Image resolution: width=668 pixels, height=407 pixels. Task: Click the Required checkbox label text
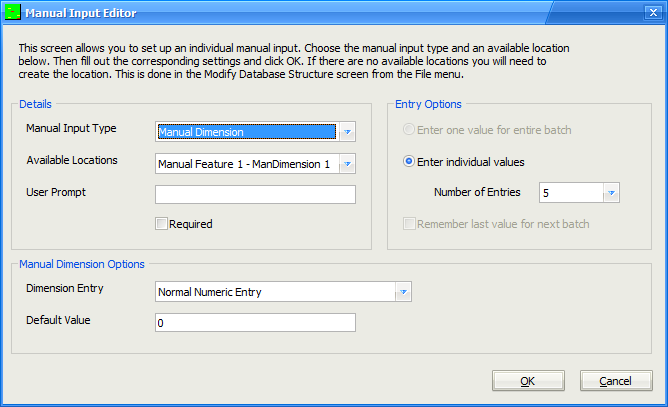point(190,224)
